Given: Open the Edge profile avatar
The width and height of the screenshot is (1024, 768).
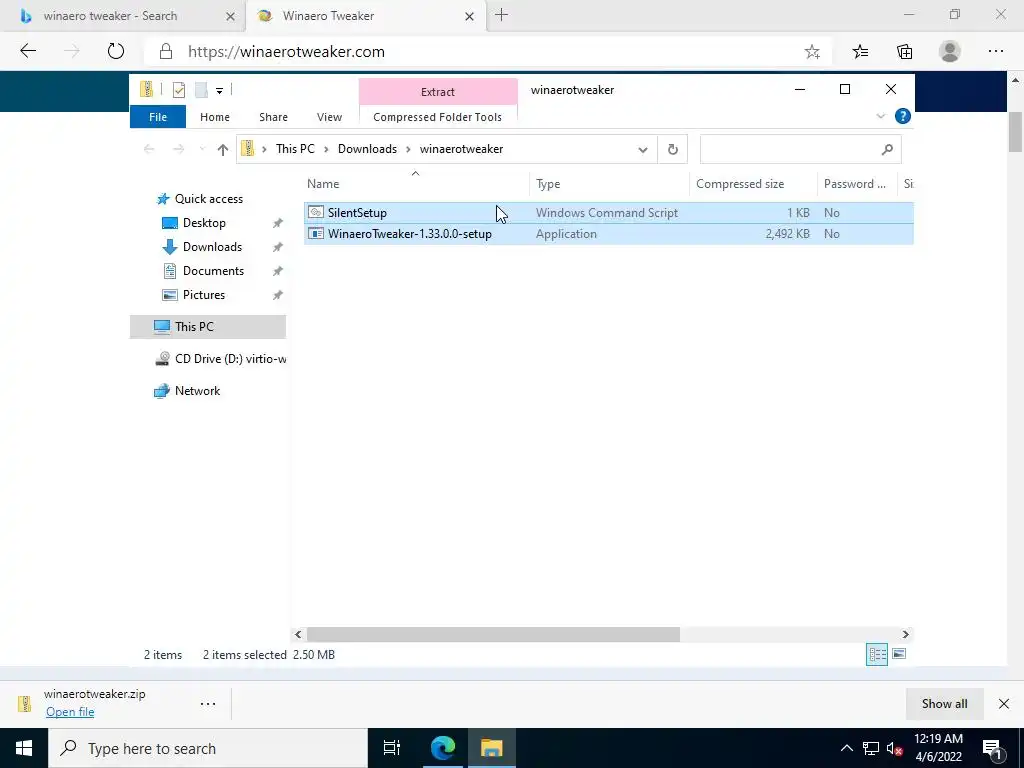Looking at the screenshot, I should [x=950, y=51].
